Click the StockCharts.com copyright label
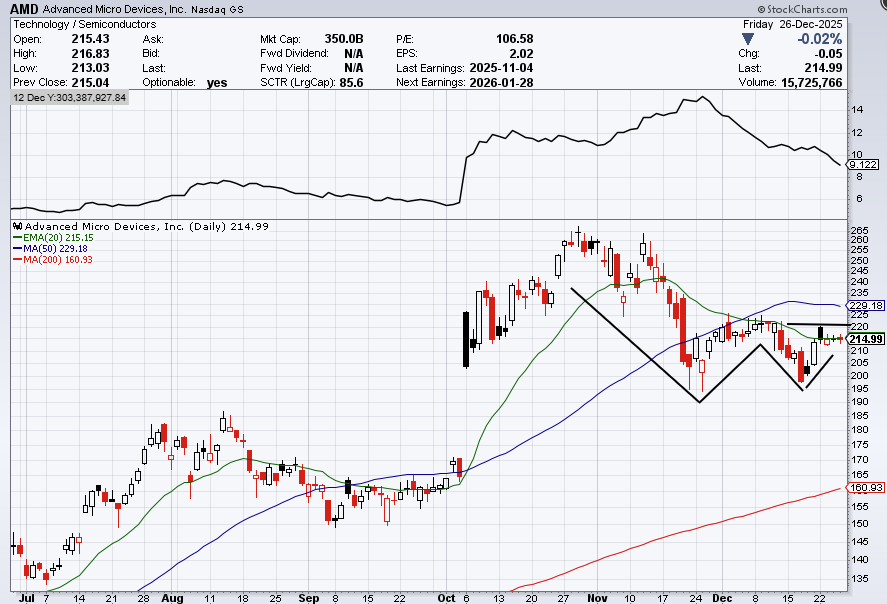The height and width of the screenshot is (604, 887). pos(802,9)
